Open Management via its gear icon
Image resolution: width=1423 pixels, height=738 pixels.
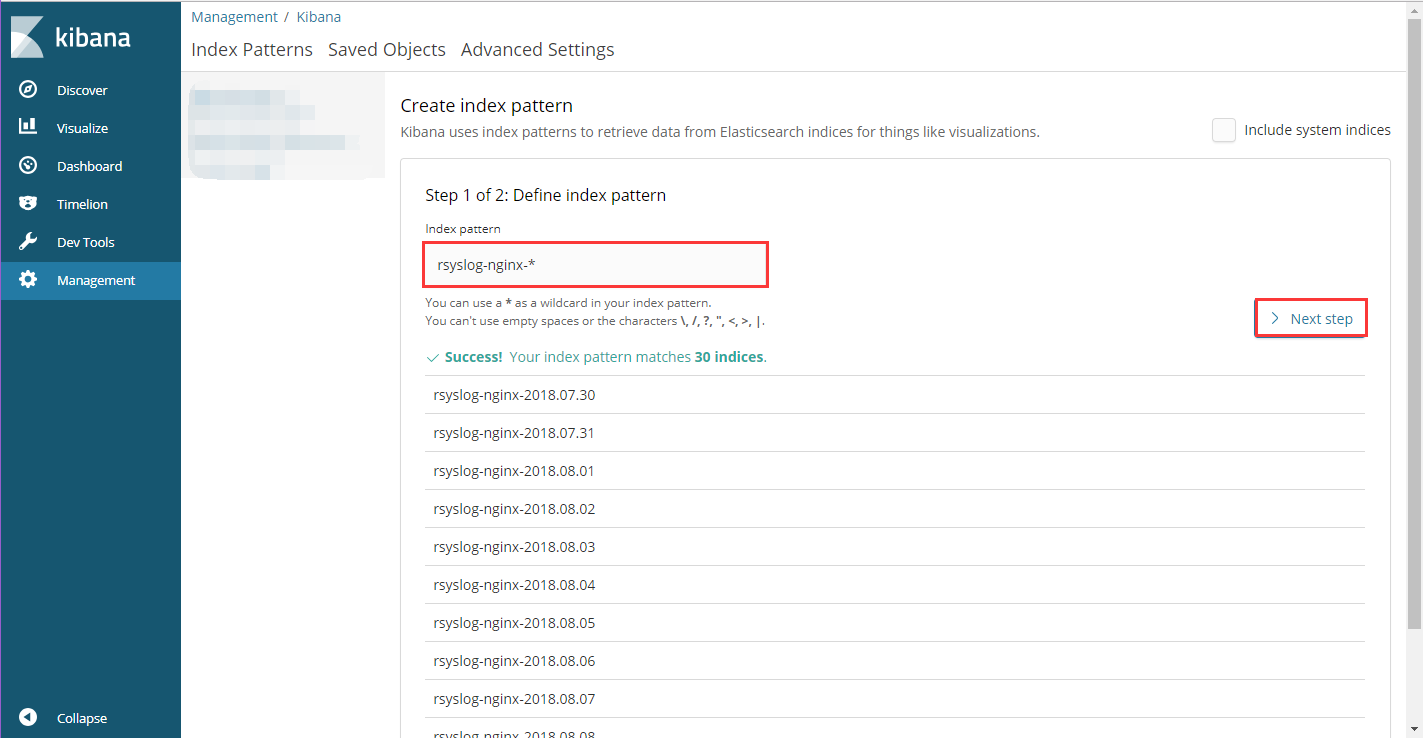pyautogui.click(x=28, y=280)
